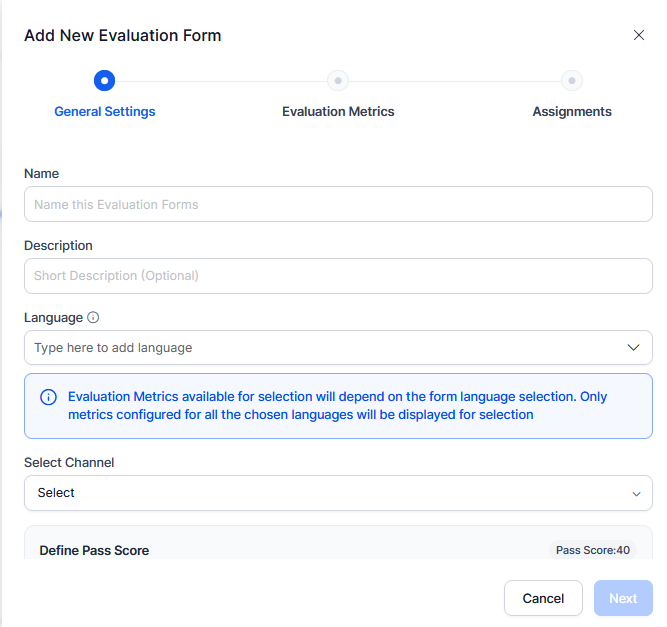Go to the Evaluation Metrics step label
The image size is (667, 627).
[338, 111]
